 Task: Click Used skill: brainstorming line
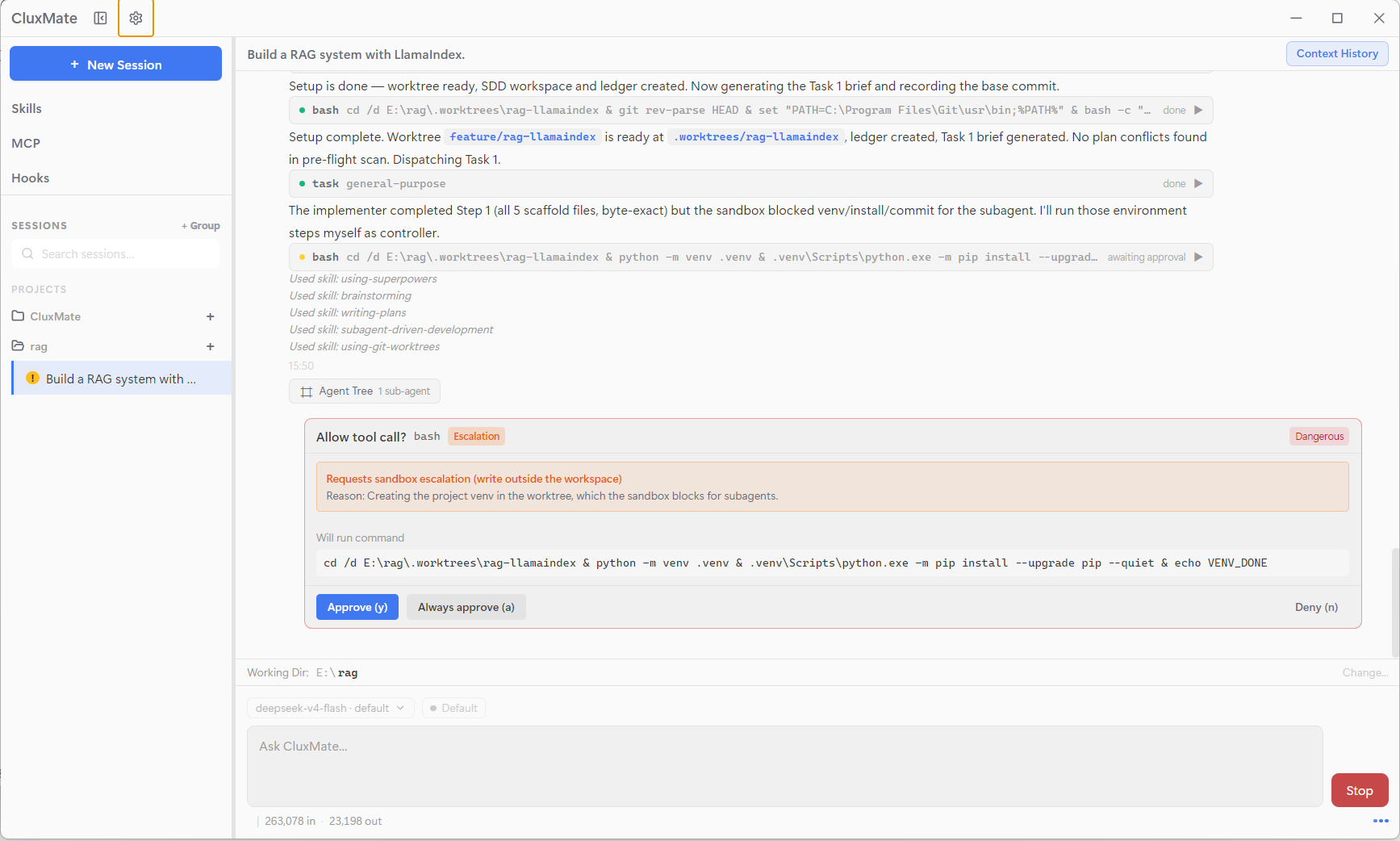pos(350,295)
